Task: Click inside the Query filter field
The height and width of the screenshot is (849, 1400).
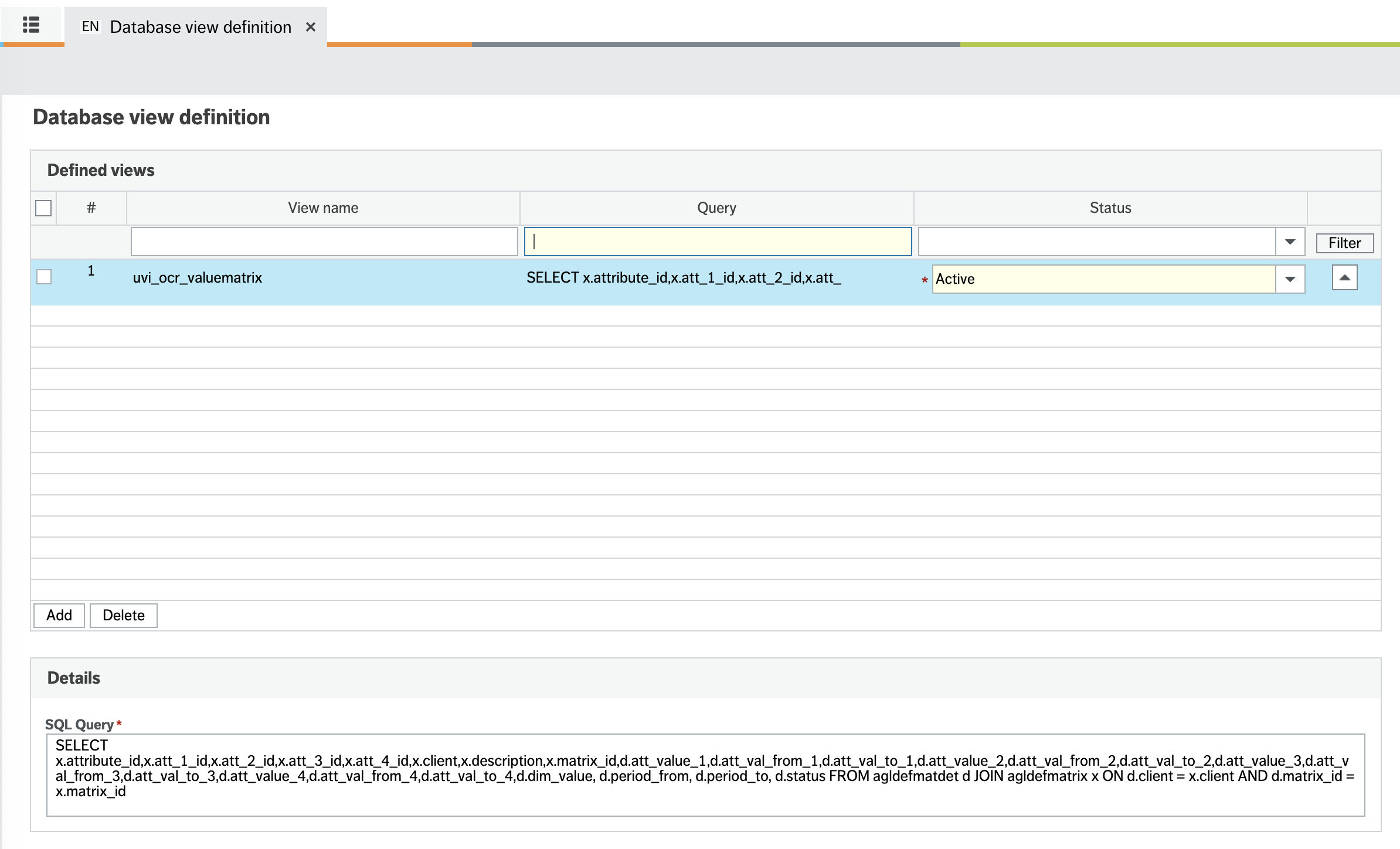Action: 716,242
